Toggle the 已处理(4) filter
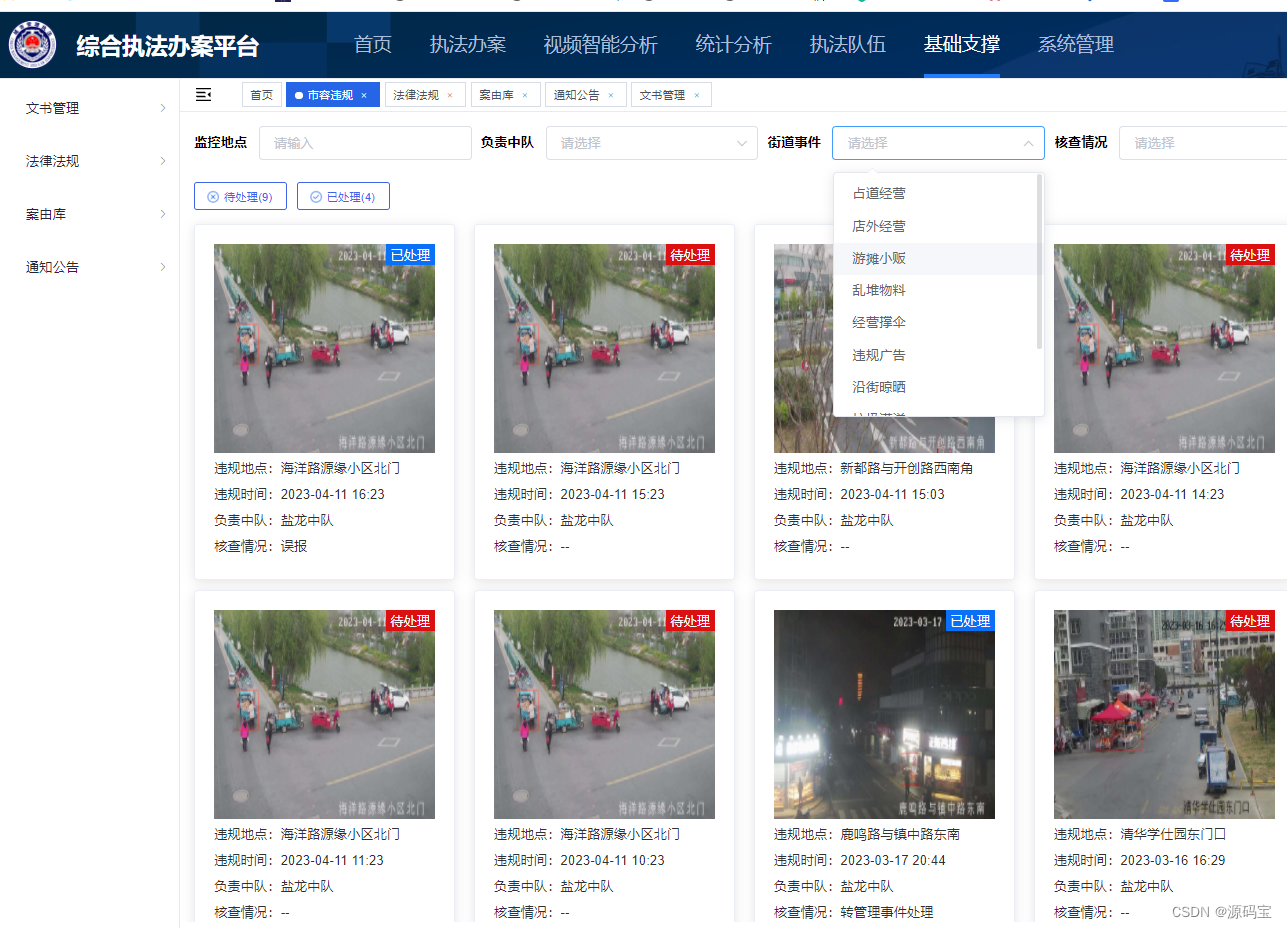The width and height of the screenshot is (1287, 928). coord(343,196)
